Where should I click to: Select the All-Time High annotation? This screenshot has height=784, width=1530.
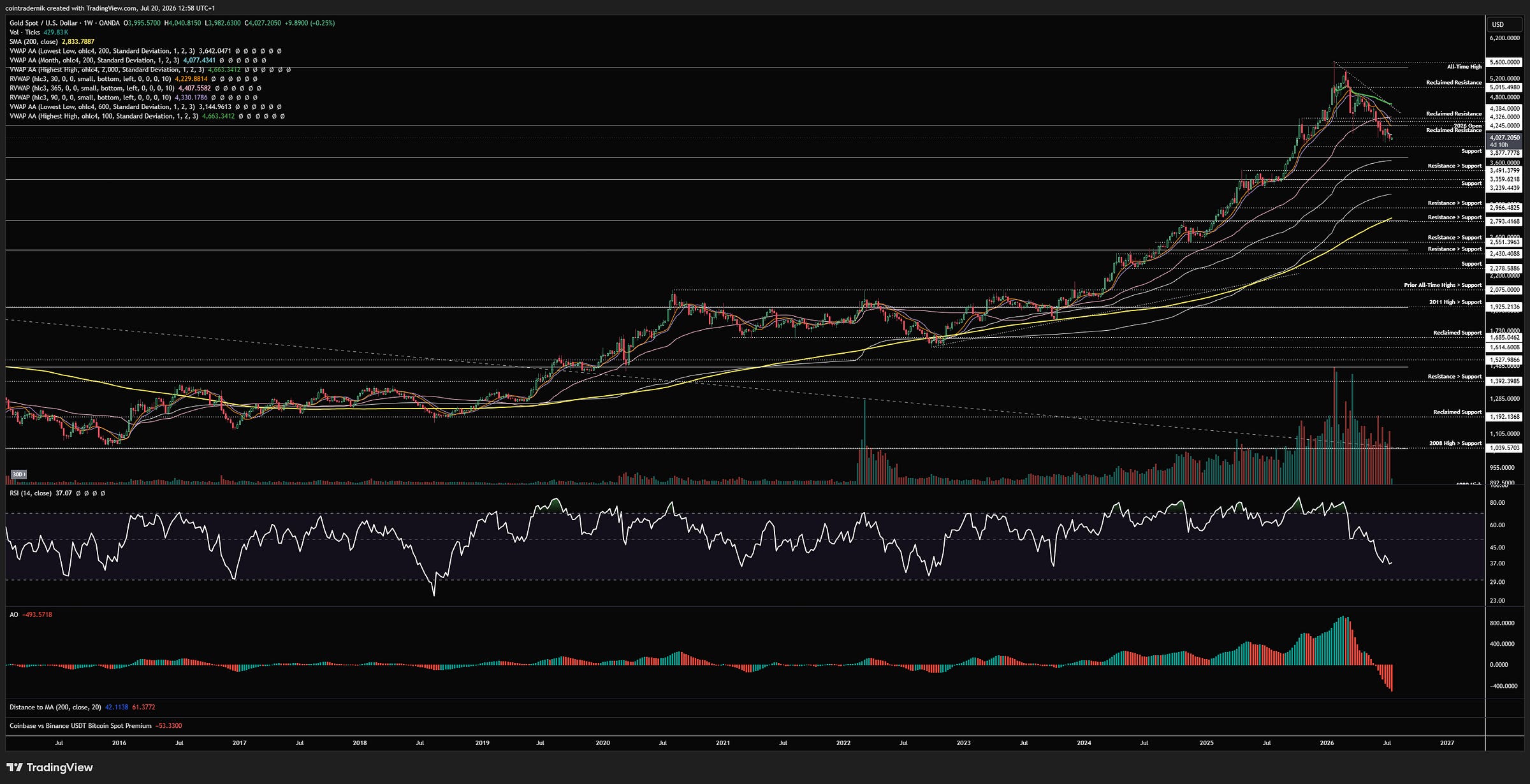pyautogui.click(x=1464, y=67)
